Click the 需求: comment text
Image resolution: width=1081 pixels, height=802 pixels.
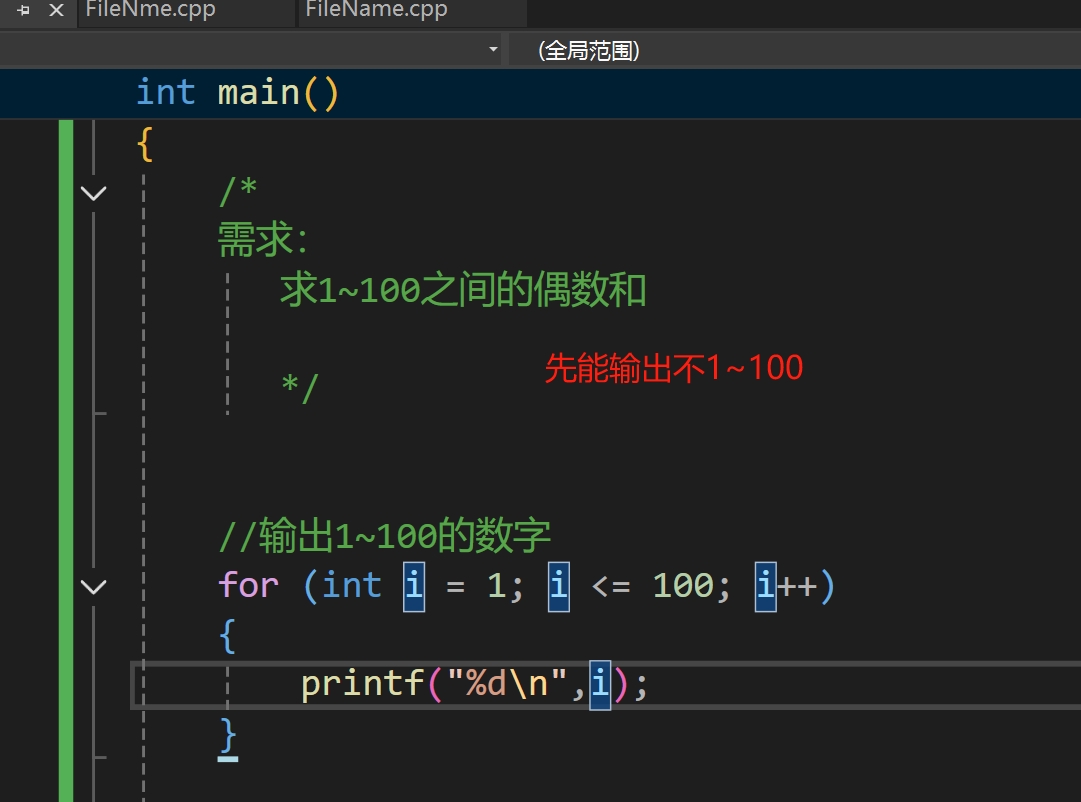pyautogui.click(x=263, y=239)
